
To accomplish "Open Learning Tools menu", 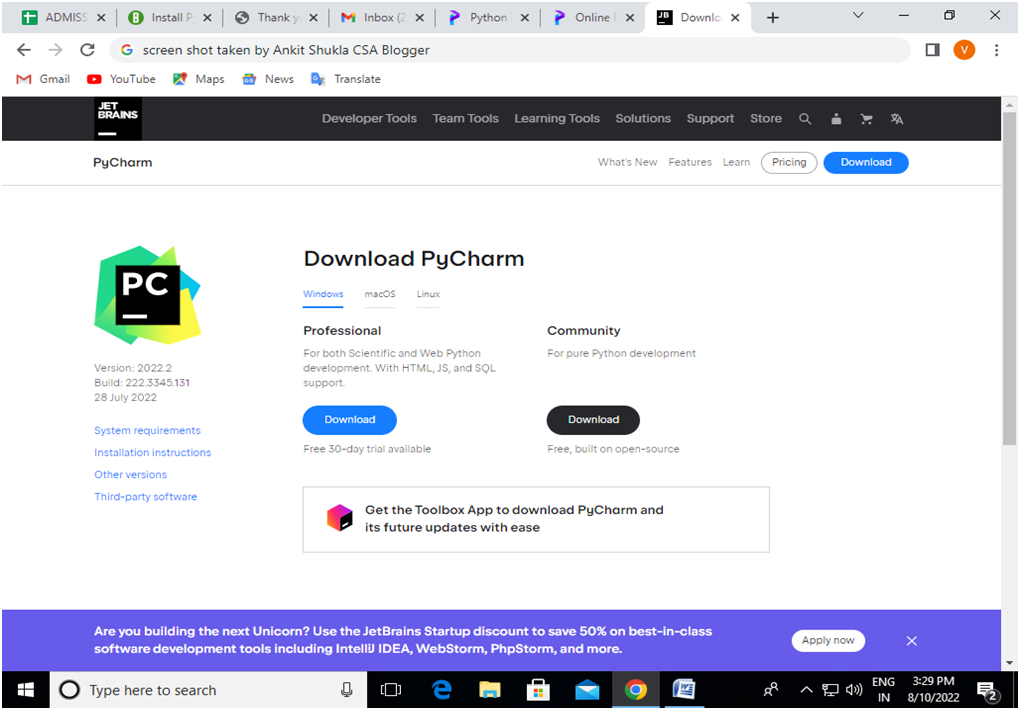I will pos(557,118).
